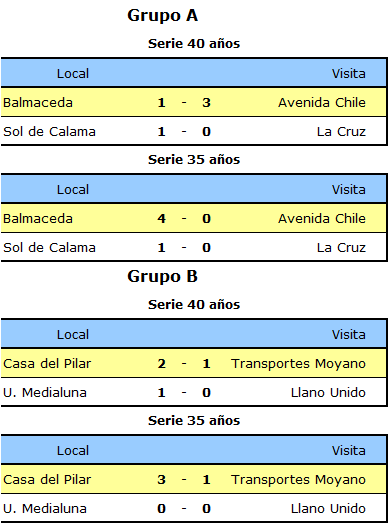Select Casa del Pilar in Grupo B Serie 40
388x523 pixels.
coord(47,364)
